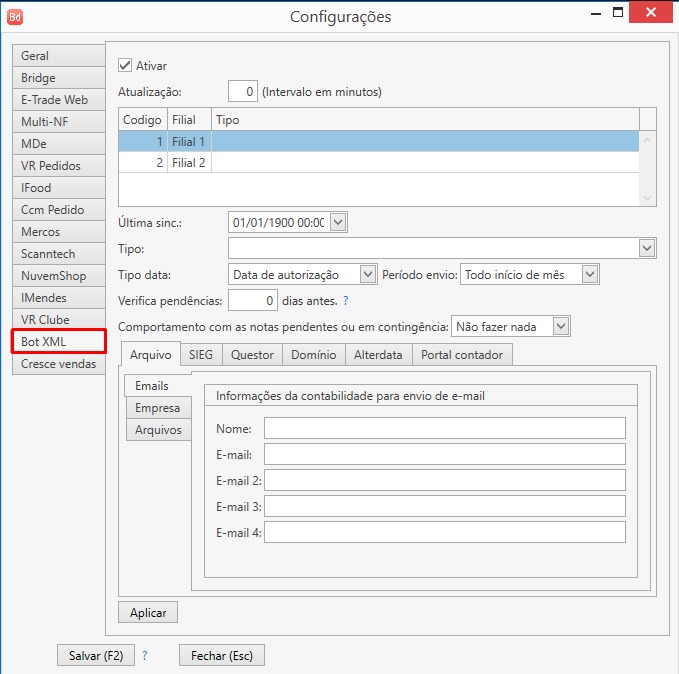Click the Bd app icon in title bar
This screenshot has height=674, width=679.
tap(15, 17)
